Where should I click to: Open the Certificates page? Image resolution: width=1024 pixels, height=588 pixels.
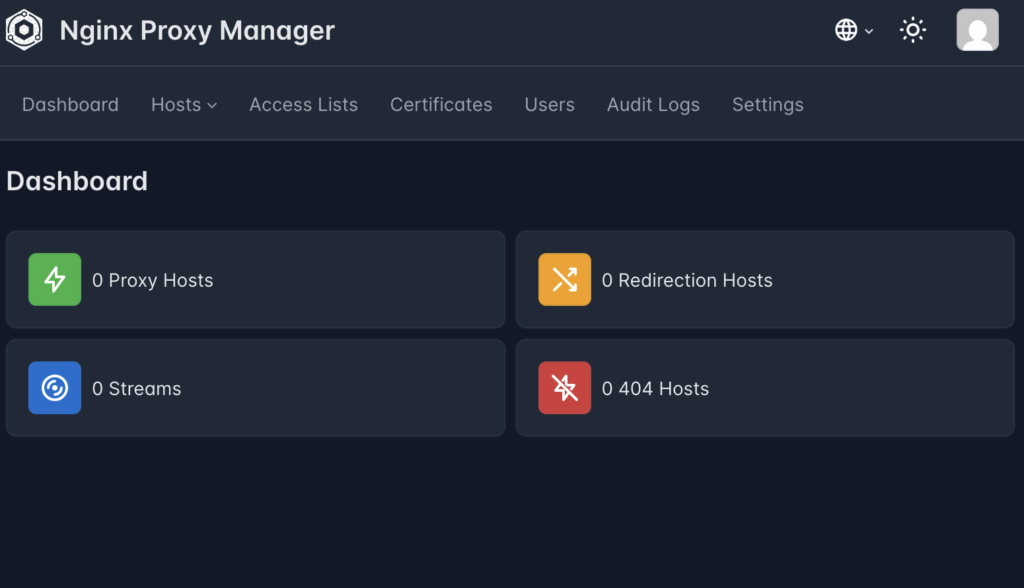click(441, 105)
